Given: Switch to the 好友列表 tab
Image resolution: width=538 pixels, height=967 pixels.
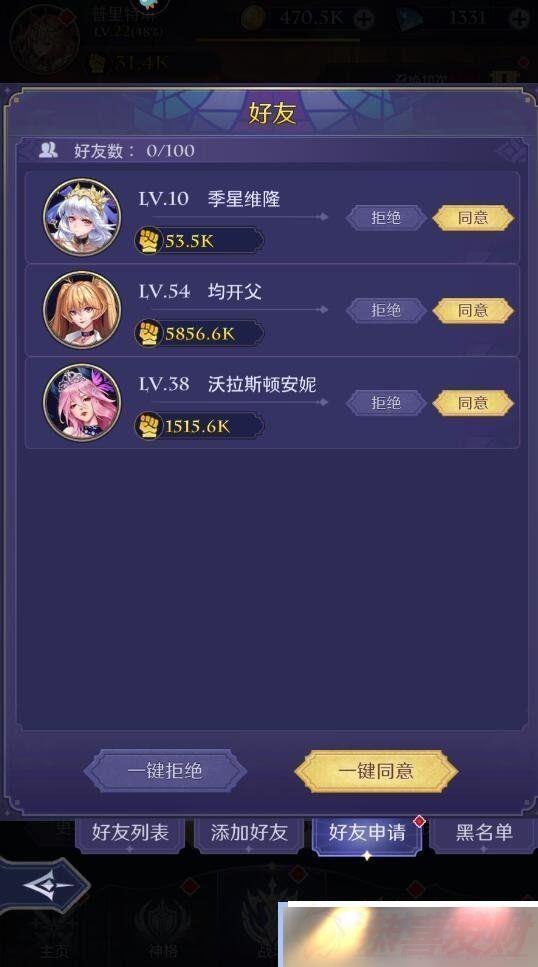Looking at the screenshot, I should [130, 833].
